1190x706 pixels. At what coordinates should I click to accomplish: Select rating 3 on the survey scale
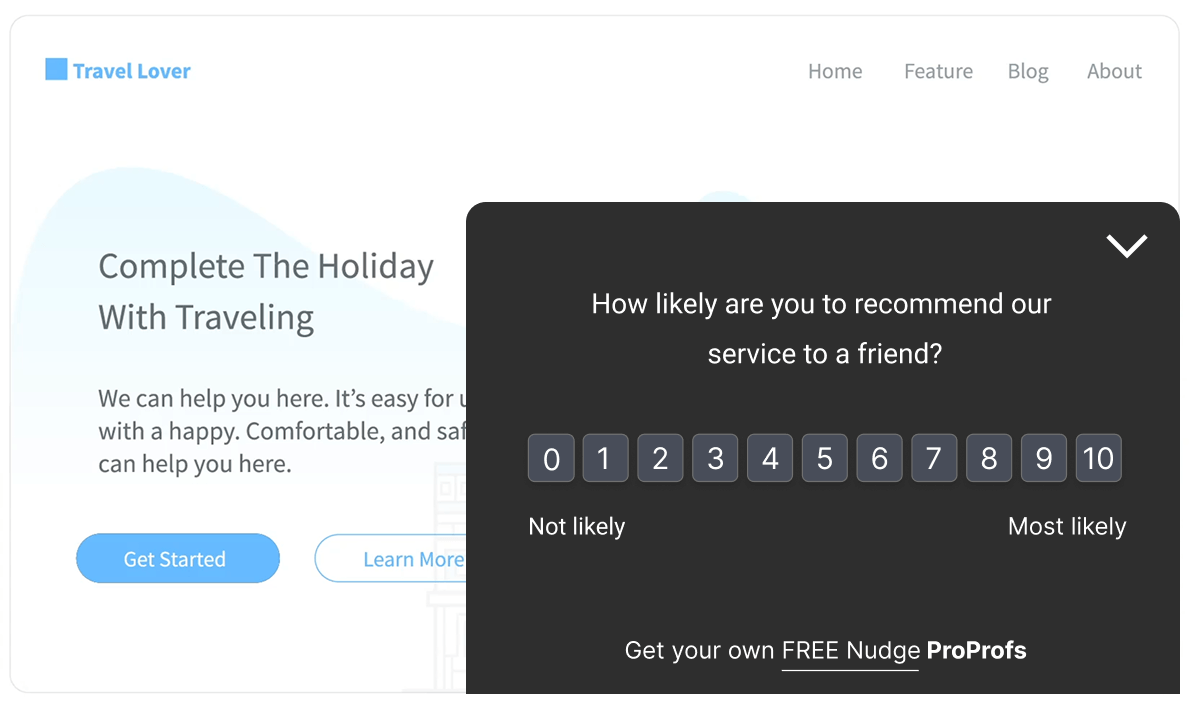(715, 458)
